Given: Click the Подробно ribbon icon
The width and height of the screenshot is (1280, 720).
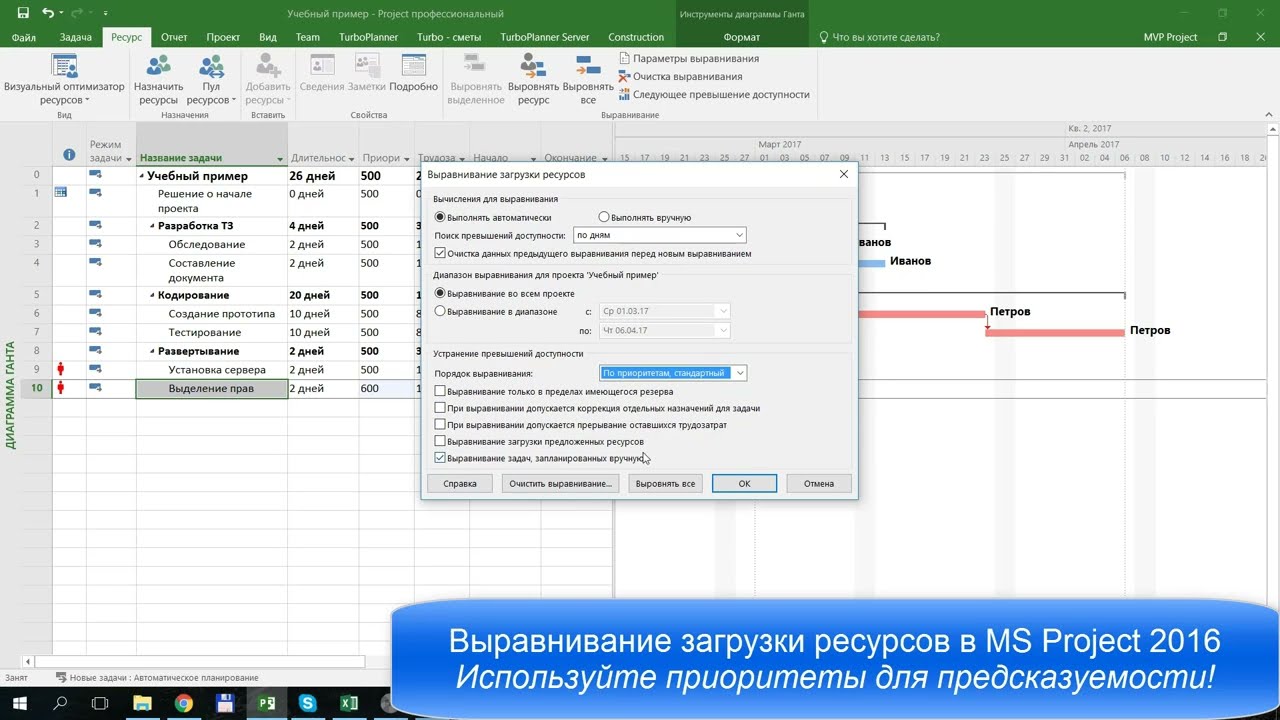Looking at the screenshot, I should click(x=413, y=66).
